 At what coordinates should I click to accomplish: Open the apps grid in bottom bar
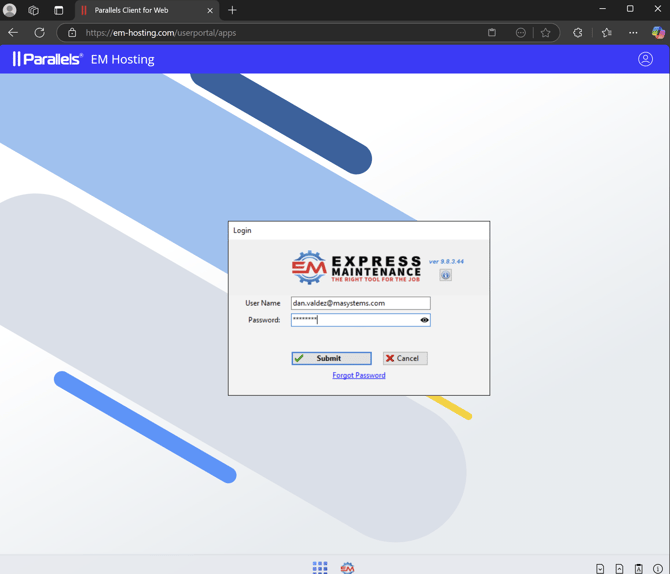(x=320, y=567)
